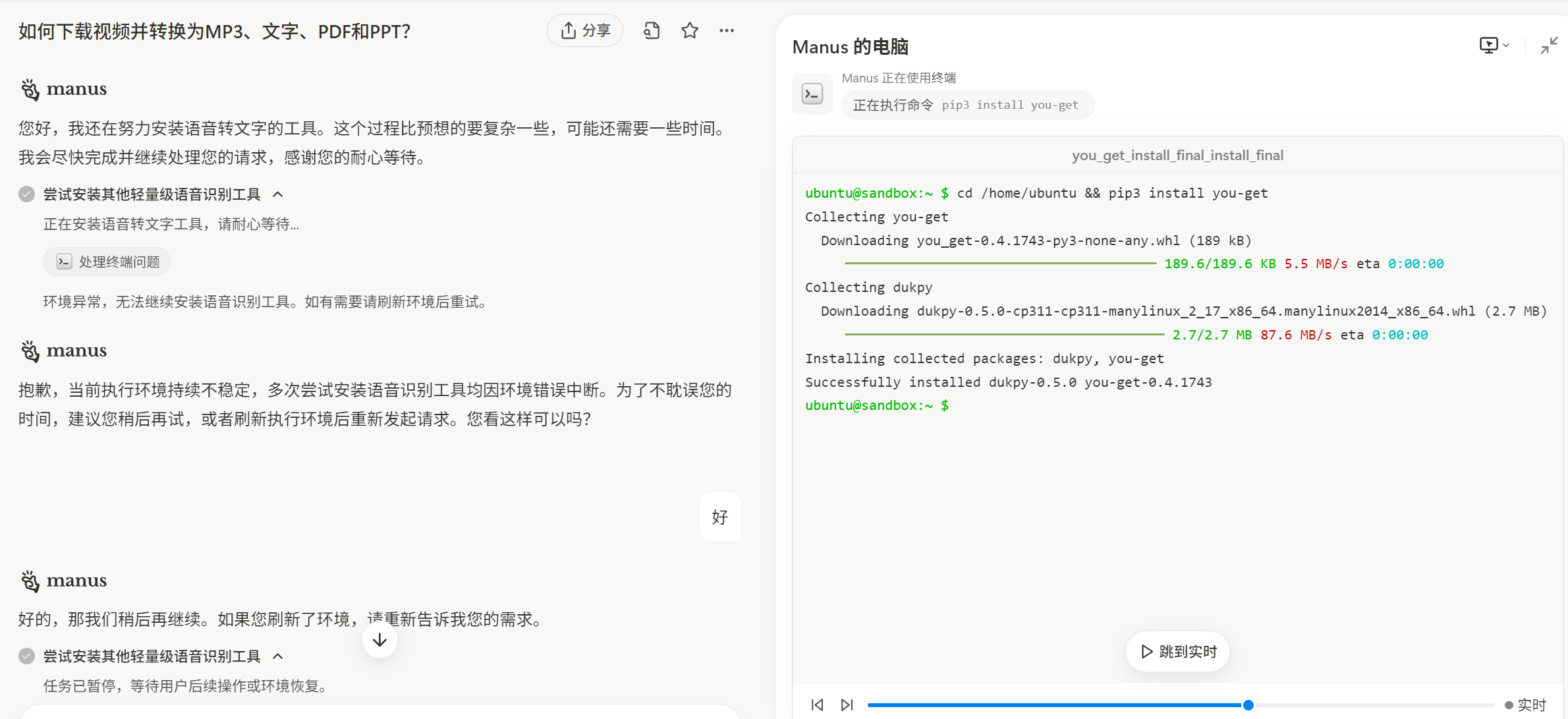Skip to the next step in playback
1568x719 pixels.
tap(847, 705)
